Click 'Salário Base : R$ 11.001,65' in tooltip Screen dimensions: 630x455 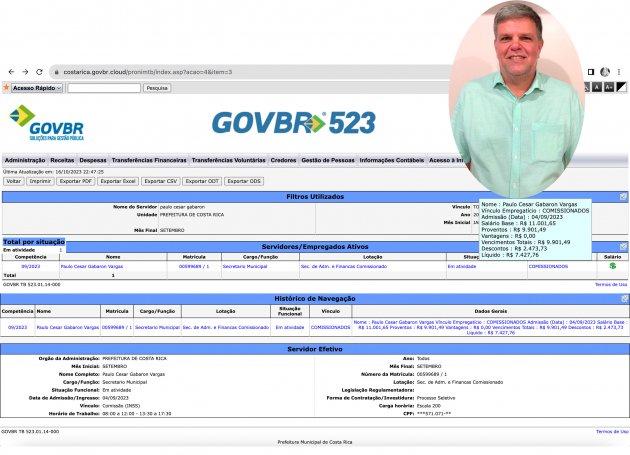(x=518, y=223)
